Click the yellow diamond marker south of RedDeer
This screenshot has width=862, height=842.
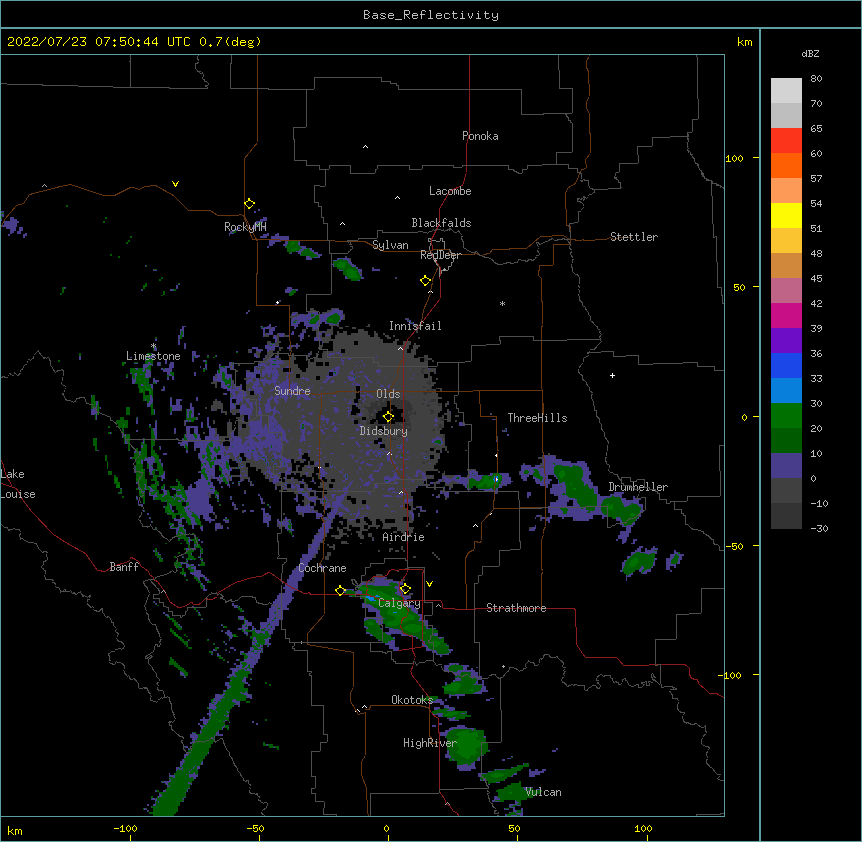pos(425,280)
